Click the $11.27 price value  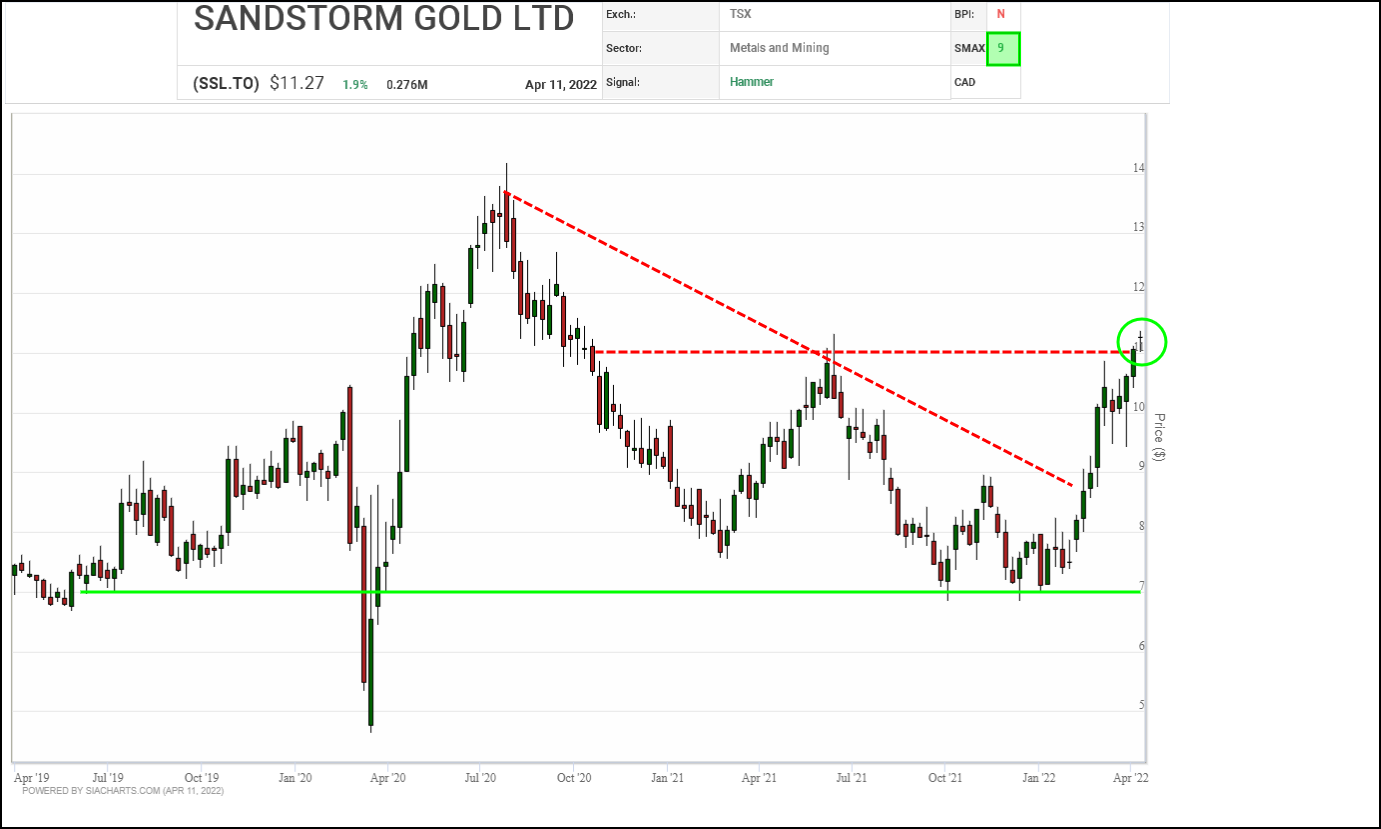click(x=297, y=83)
